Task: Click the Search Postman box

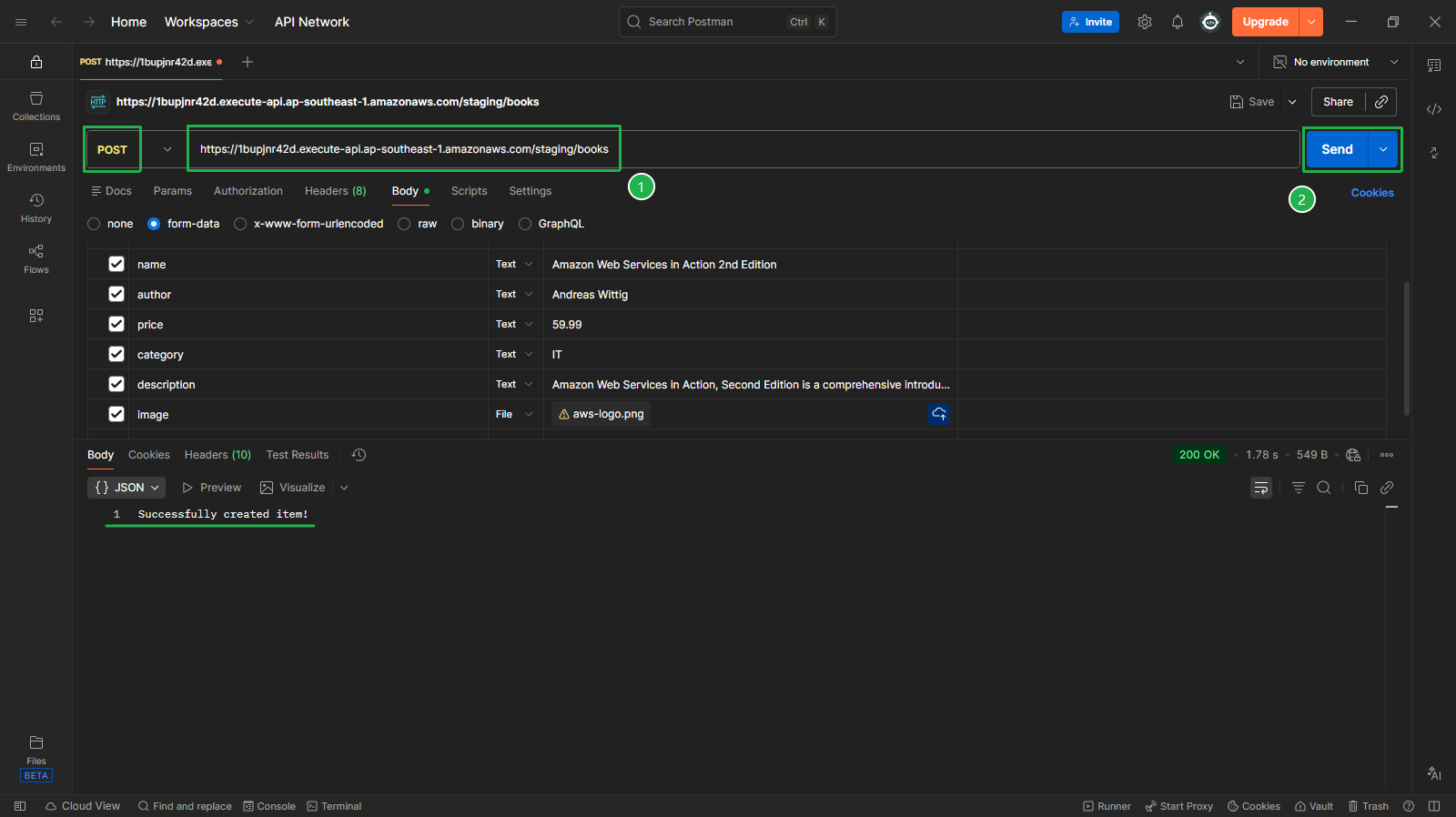Action: click(x=728, y=22)
